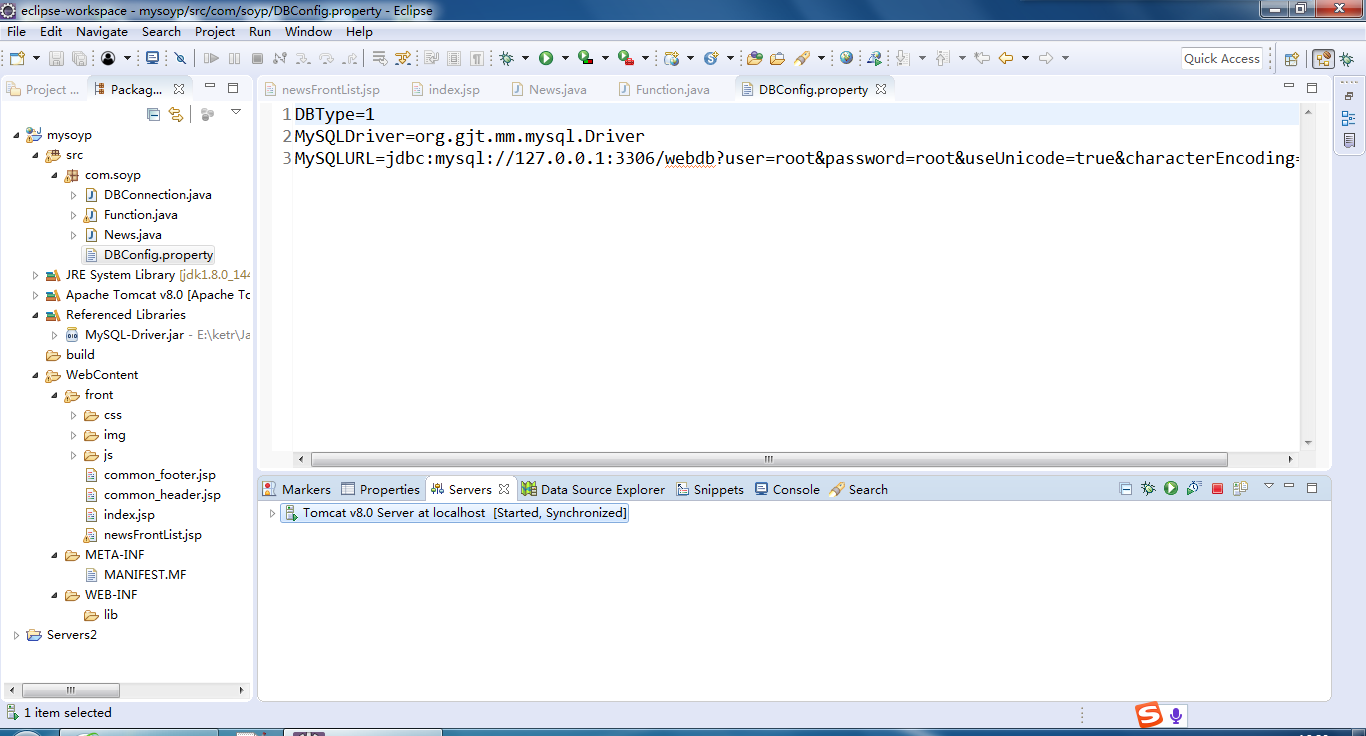Click editor horizontal scrollbar thumb

(768, 460)
